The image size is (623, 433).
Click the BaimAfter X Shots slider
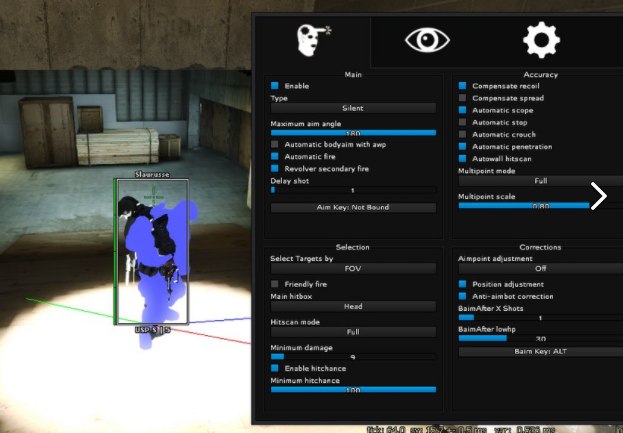coord(541,317)
